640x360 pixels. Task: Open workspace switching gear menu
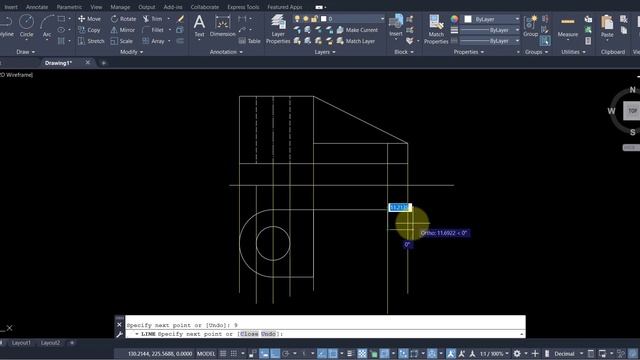(x=517, y=353)
